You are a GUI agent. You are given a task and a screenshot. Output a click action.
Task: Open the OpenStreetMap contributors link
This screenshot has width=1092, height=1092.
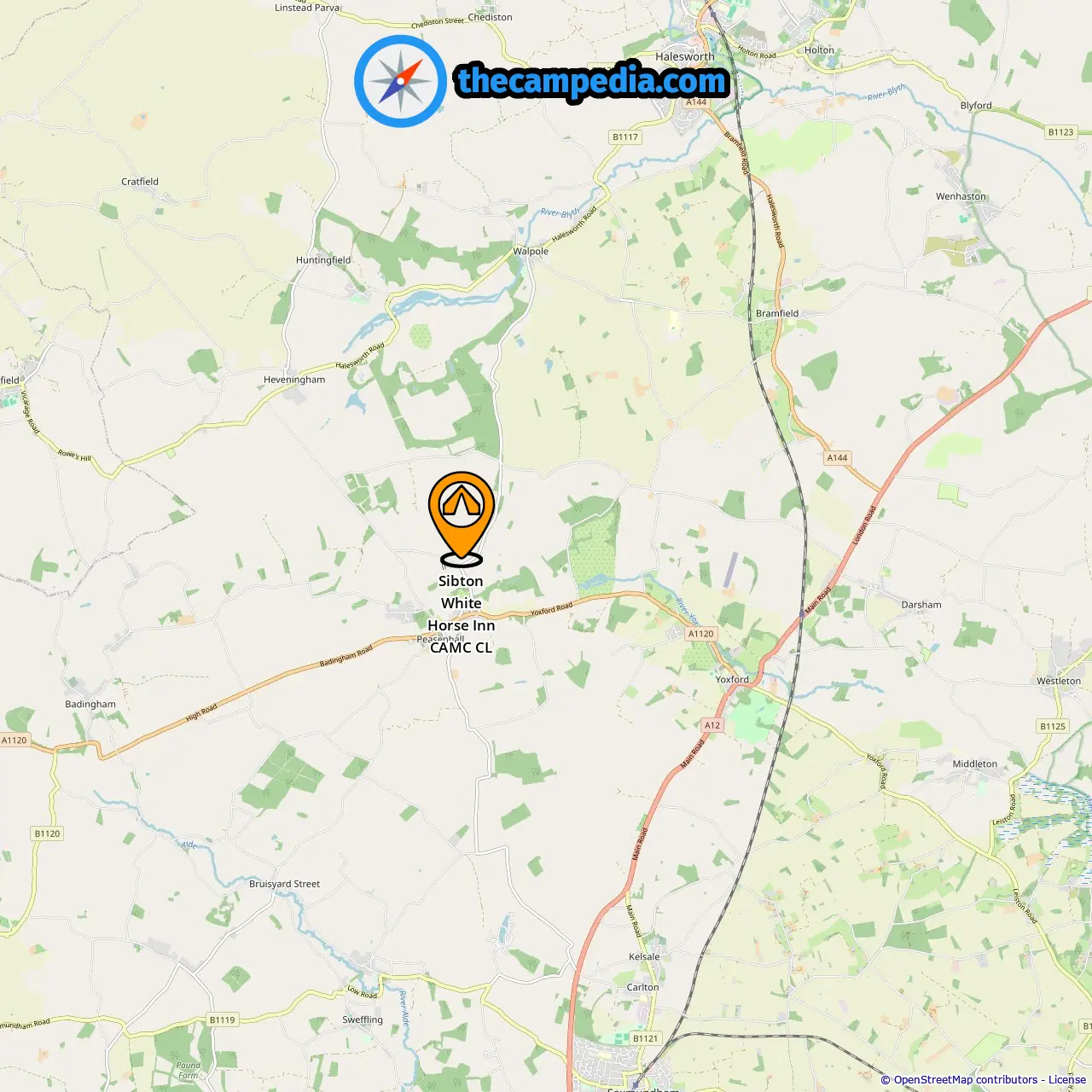click(x=966, y=1080)
